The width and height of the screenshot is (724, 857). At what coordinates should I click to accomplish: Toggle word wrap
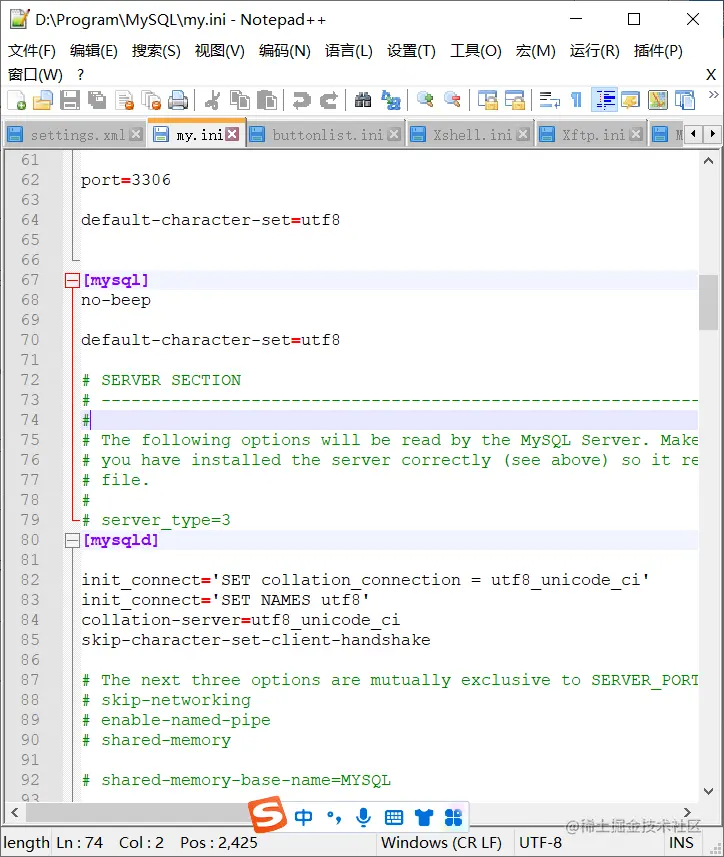click(x=549, y=101)
